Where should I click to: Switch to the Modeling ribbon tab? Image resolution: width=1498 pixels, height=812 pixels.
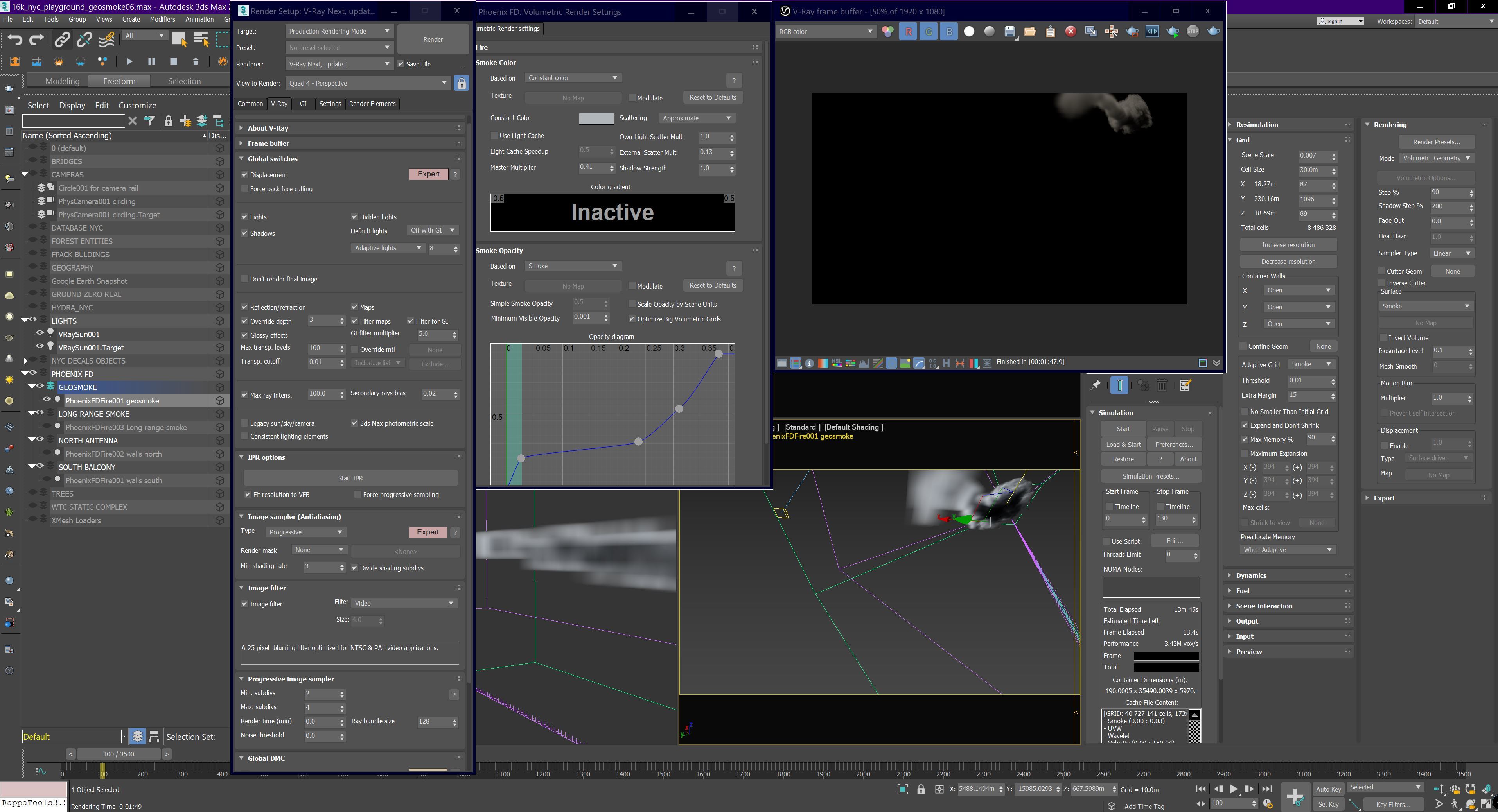(62, 81)
